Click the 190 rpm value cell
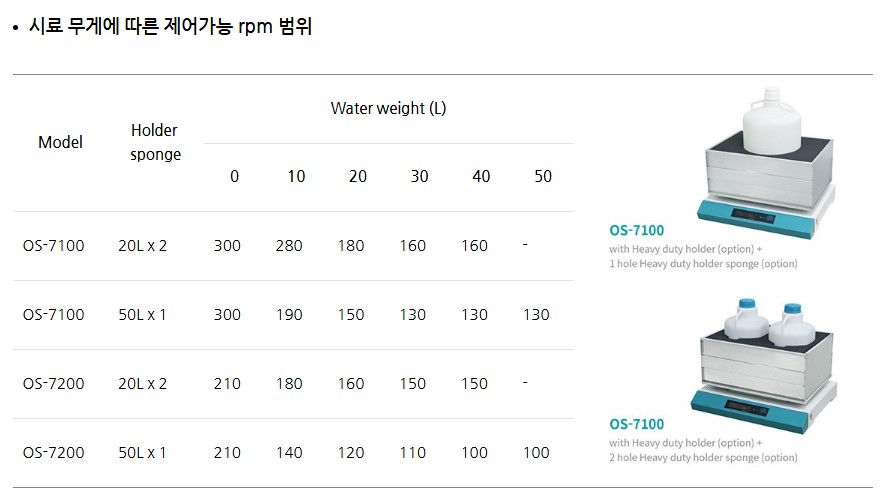This screenshot has height=497, width=885. [x=289, y=314]
